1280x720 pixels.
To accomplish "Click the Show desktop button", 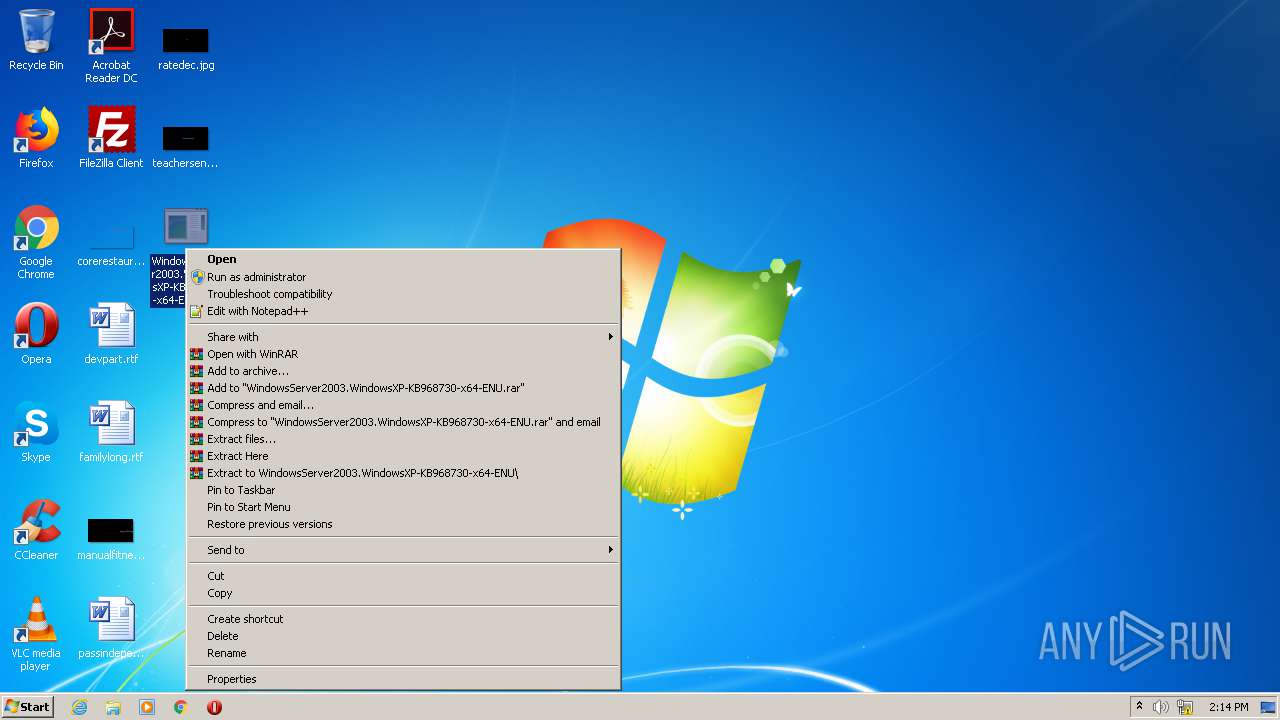I will 1268,707.
